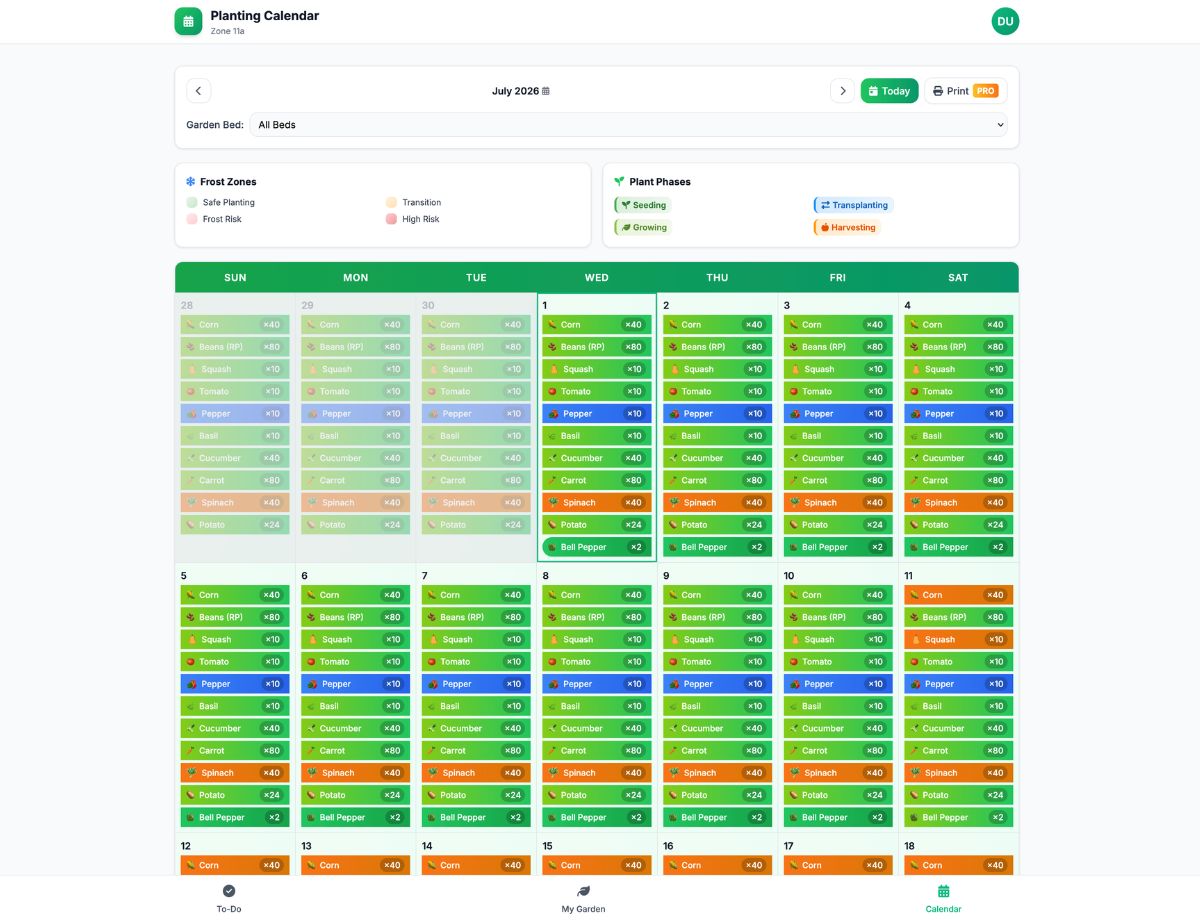The image size is (1200, 920).
Task: Click the To-Do checkmark icon
Action: pos(229,891)
